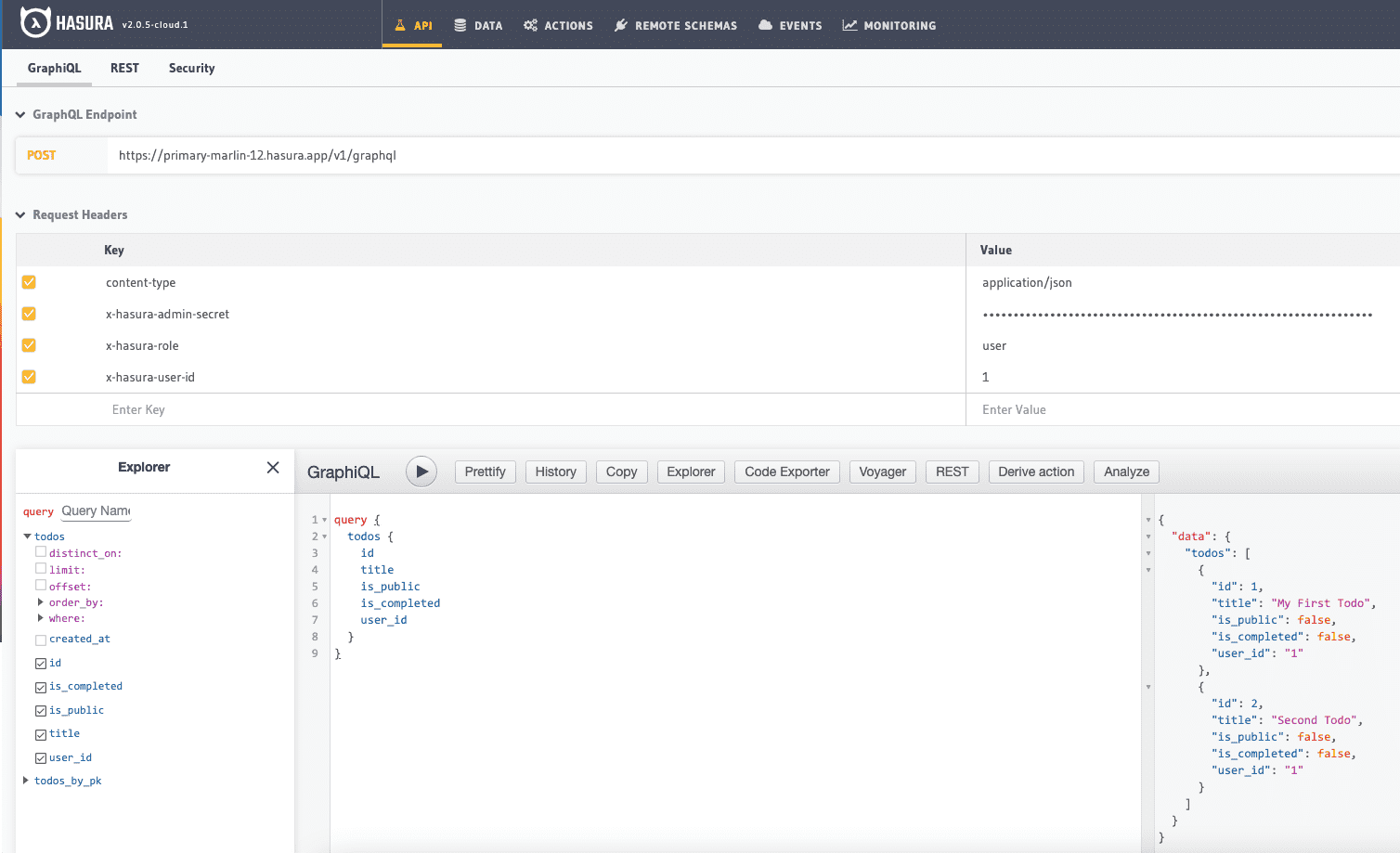Click the Derive action button

point(1036,472)
